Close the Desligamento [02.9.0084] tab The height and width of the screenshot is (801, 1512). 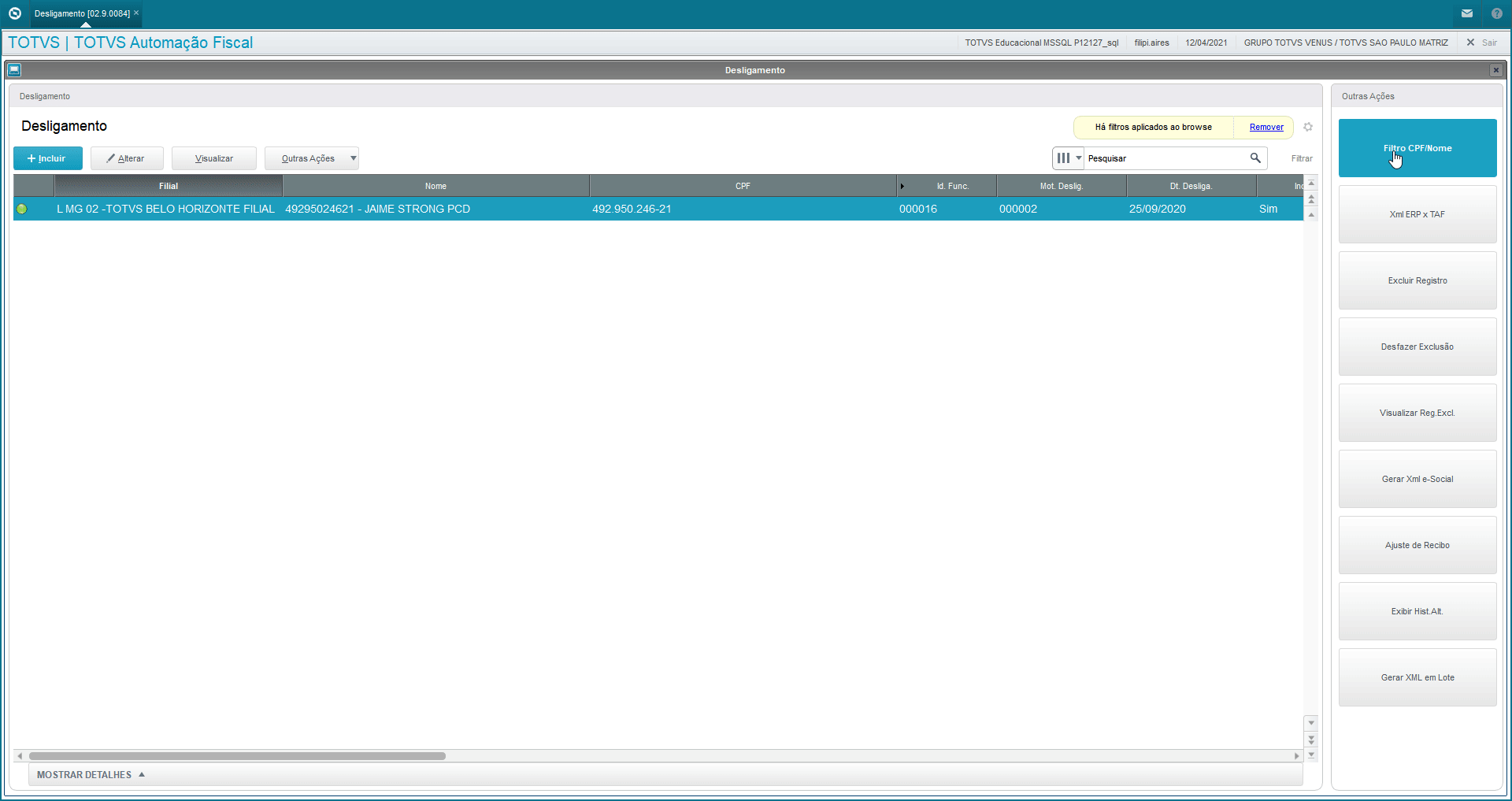136,13
